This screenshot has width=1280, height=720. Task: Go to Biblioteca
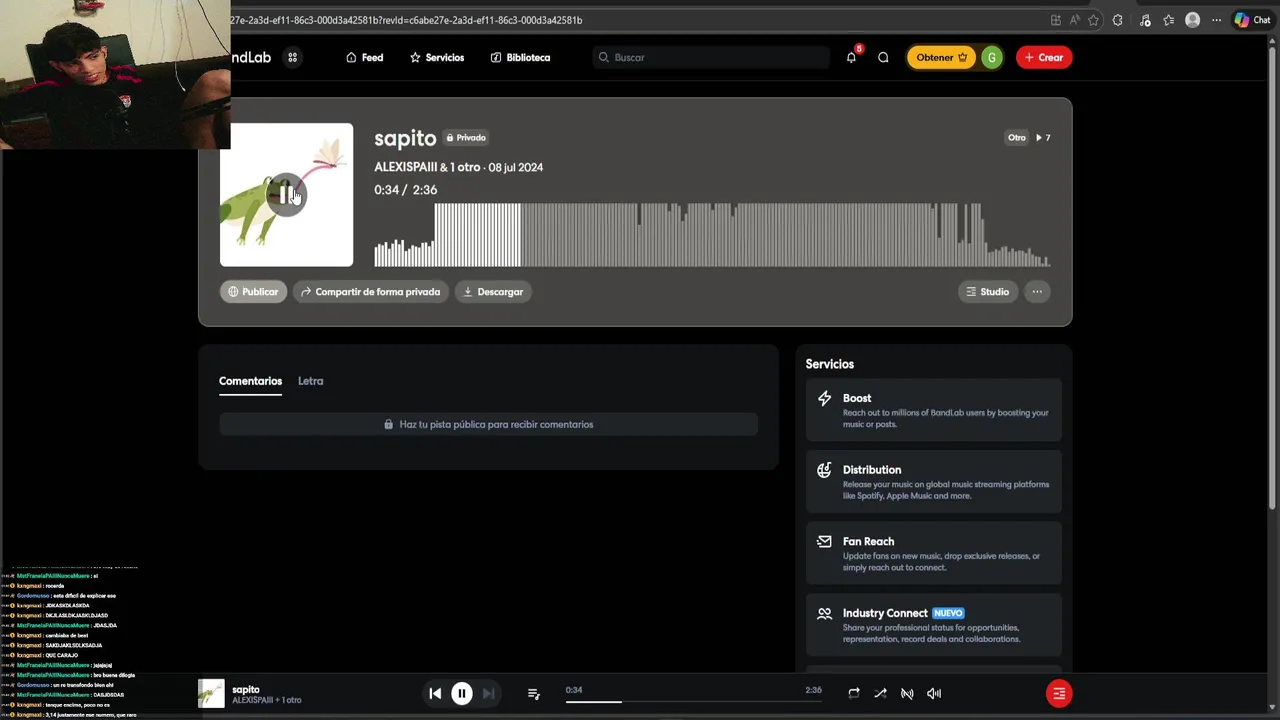pyautogui.click(x=520, y=57)
